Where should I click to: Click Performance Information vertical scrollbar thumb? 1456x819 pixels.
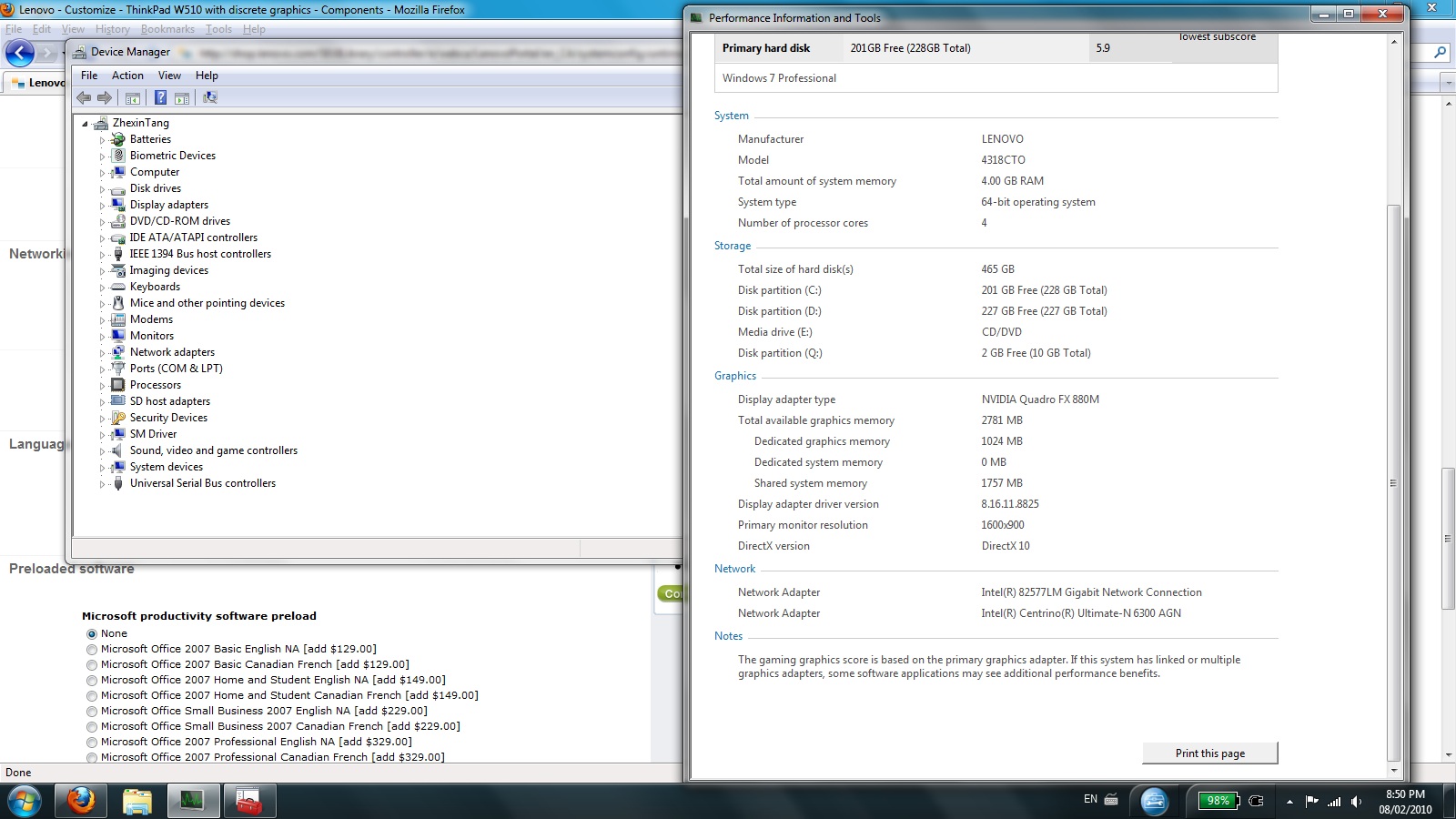click(x=1392, y=482)
